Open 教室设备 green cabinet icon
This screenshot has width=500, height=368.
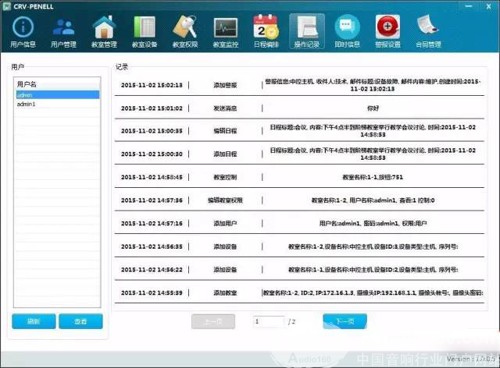click(x=144, y=32)
